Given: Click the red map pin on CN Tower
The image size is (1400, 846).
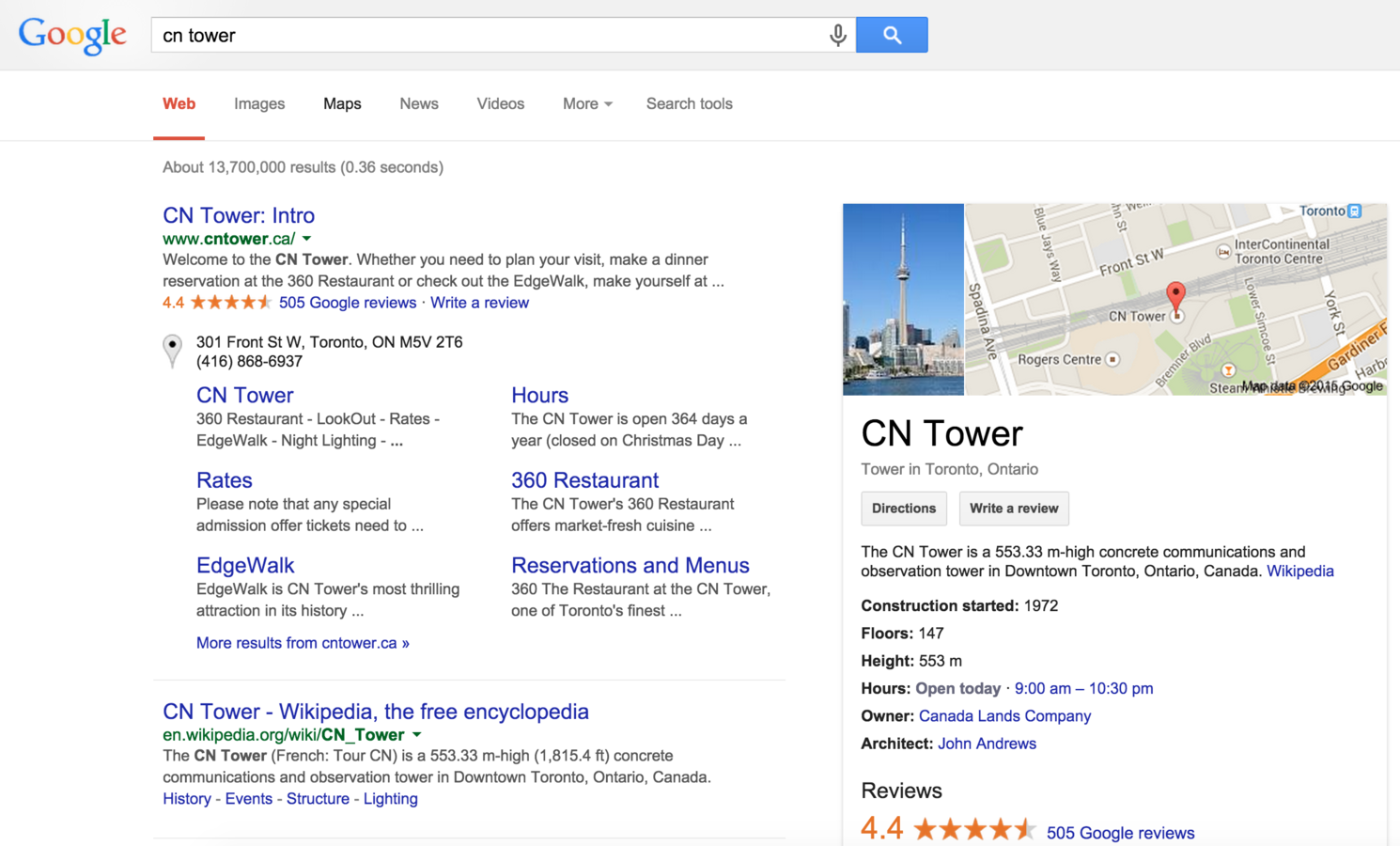Looking at the screenshot, I should 1175,297.
